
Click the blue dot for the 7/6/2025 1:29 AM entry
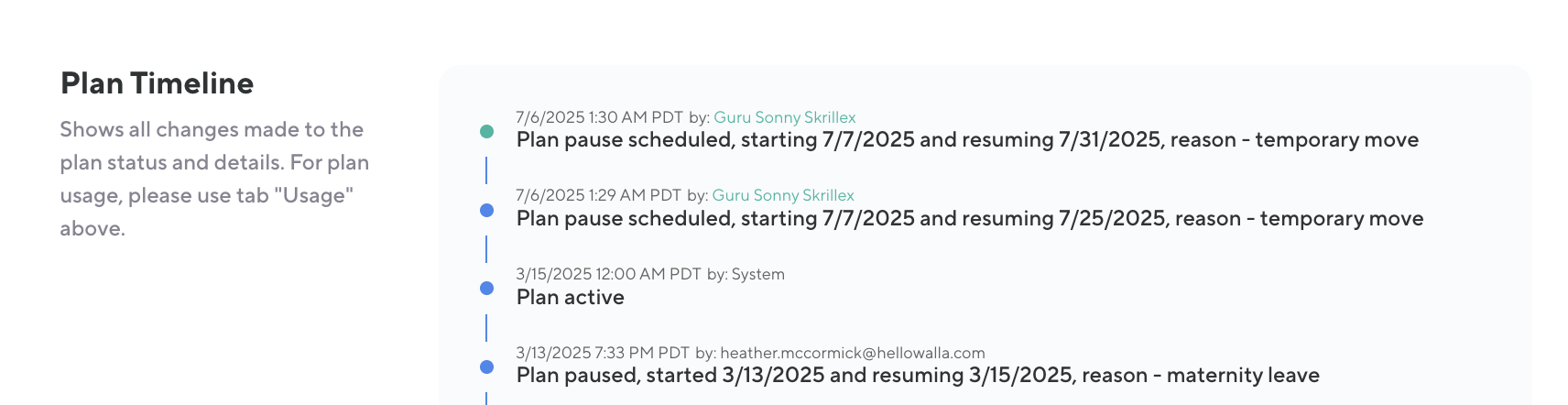coord(486,211)
